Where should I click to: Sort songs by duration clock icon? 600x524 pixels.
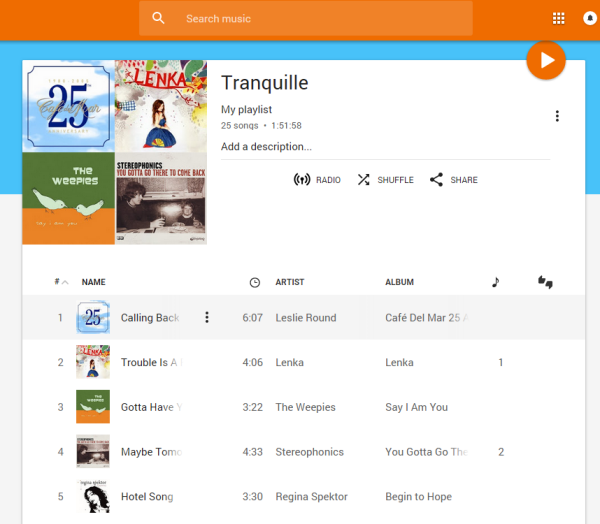[x=254, y=282]
